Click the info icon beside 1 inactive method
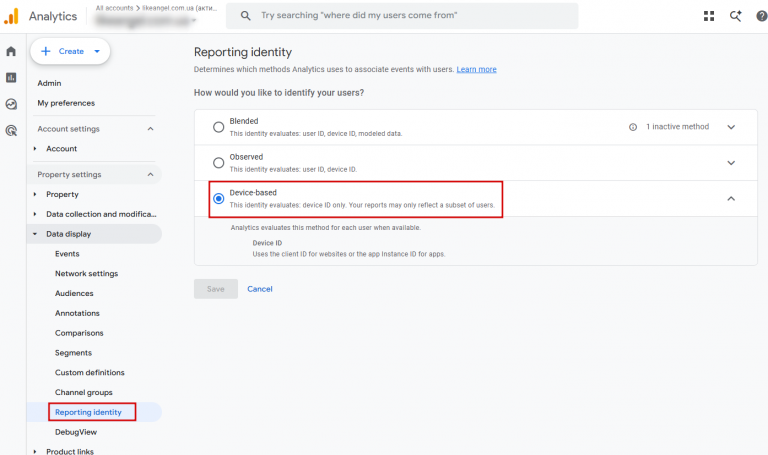768x455 pixels. tap(633, 127)
